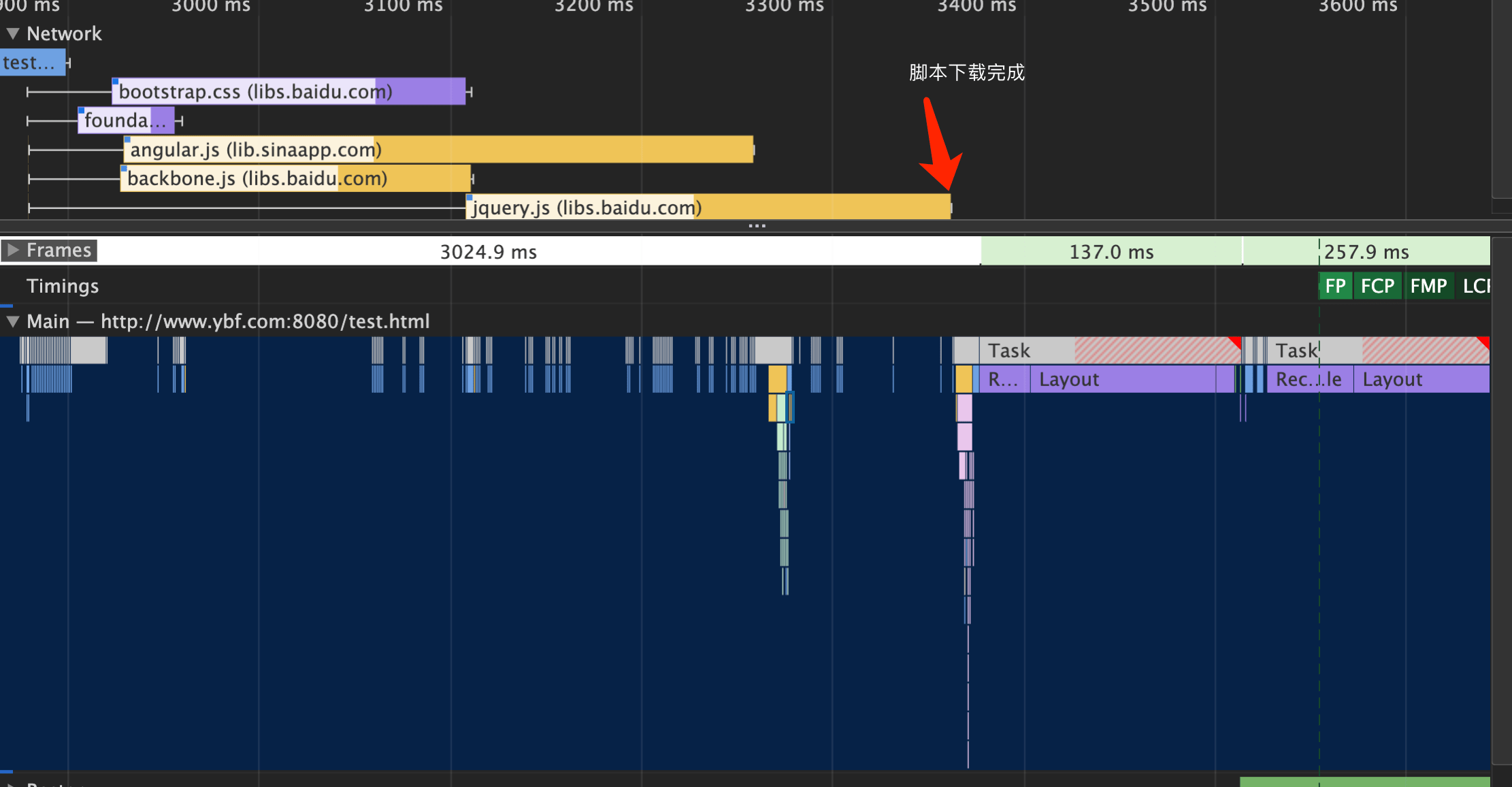Click the 3000 ms ruler label
Viewport: 1512px width, 787px height.
(x=211, y=6)
